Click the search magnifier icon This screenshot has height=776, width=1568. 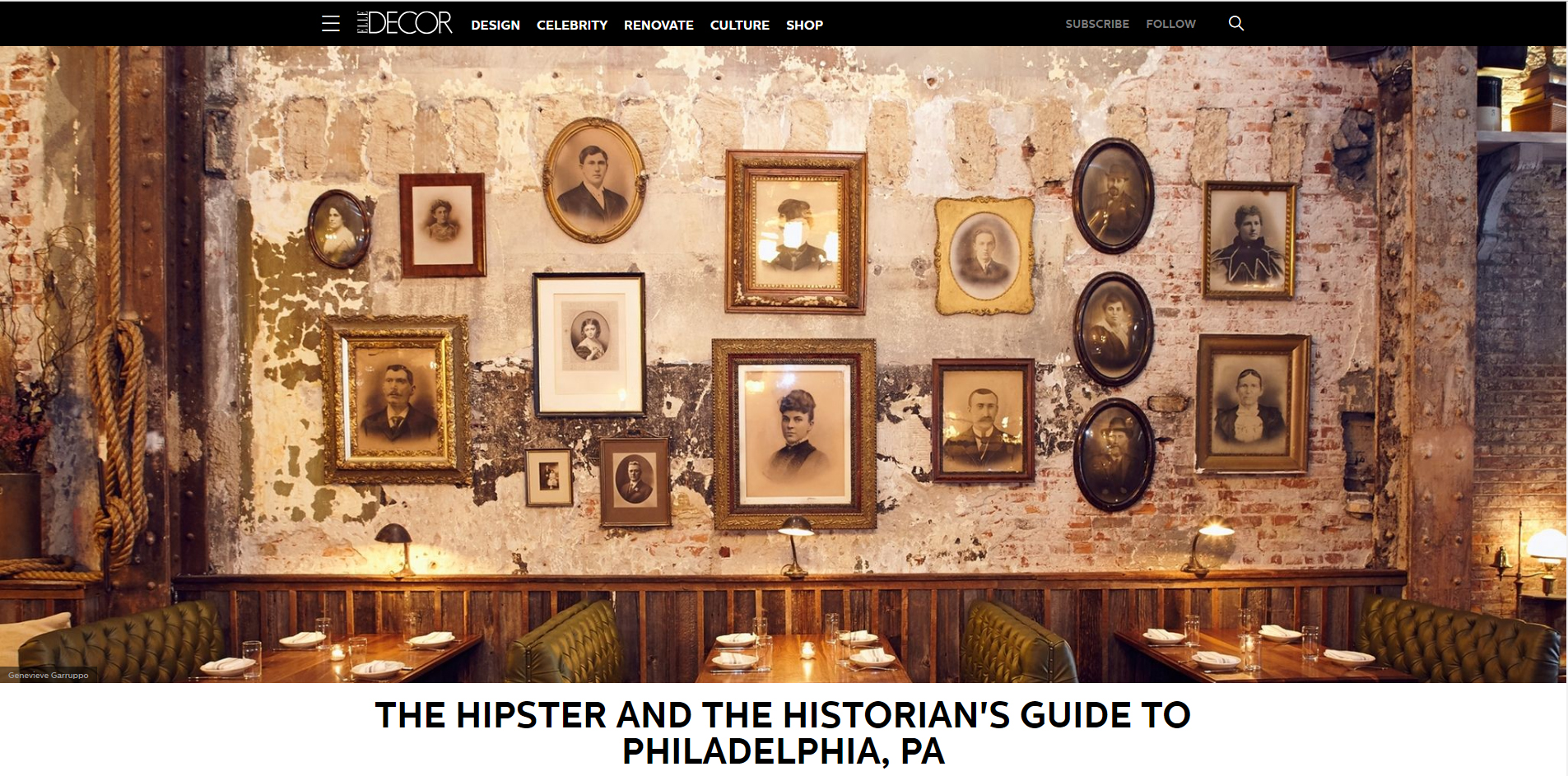(1235, 23)
